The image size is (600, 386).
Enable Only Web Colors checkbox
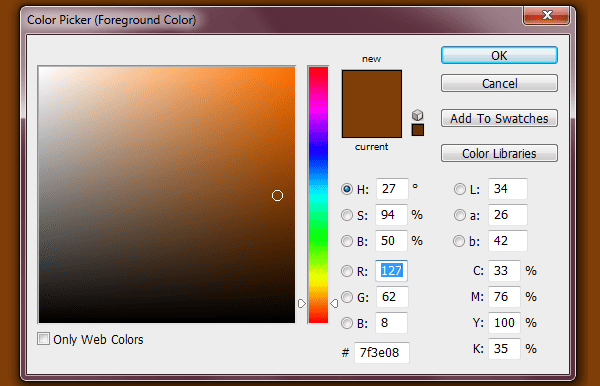coord(43,339)
